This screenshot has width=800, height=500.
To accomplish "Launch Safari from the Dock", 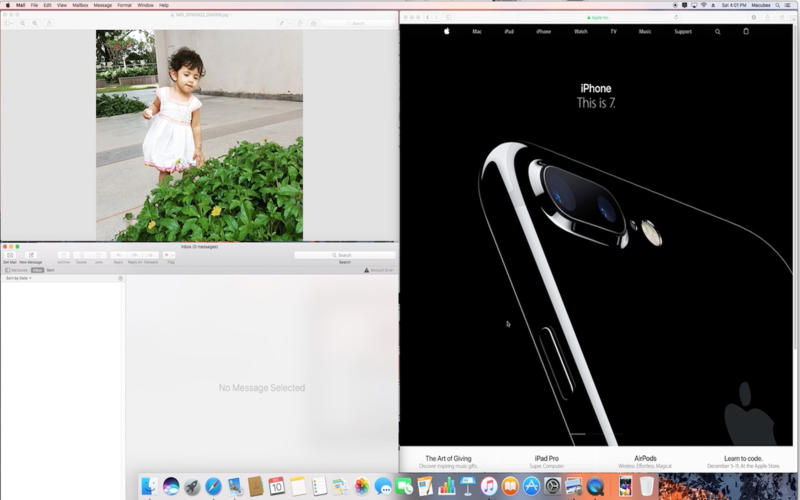I will tap(213, 486).
